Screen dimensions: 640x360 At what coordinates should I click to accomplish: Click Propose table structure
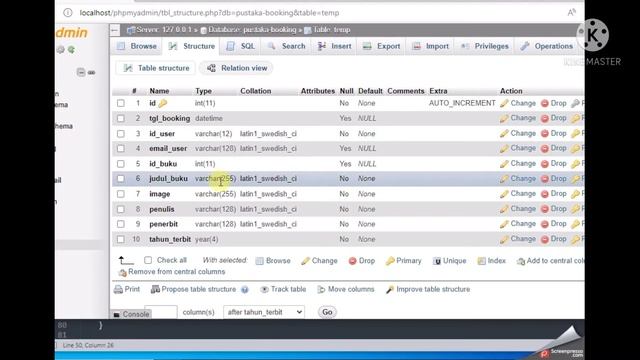pyautogui.click(x=193, y=289)
